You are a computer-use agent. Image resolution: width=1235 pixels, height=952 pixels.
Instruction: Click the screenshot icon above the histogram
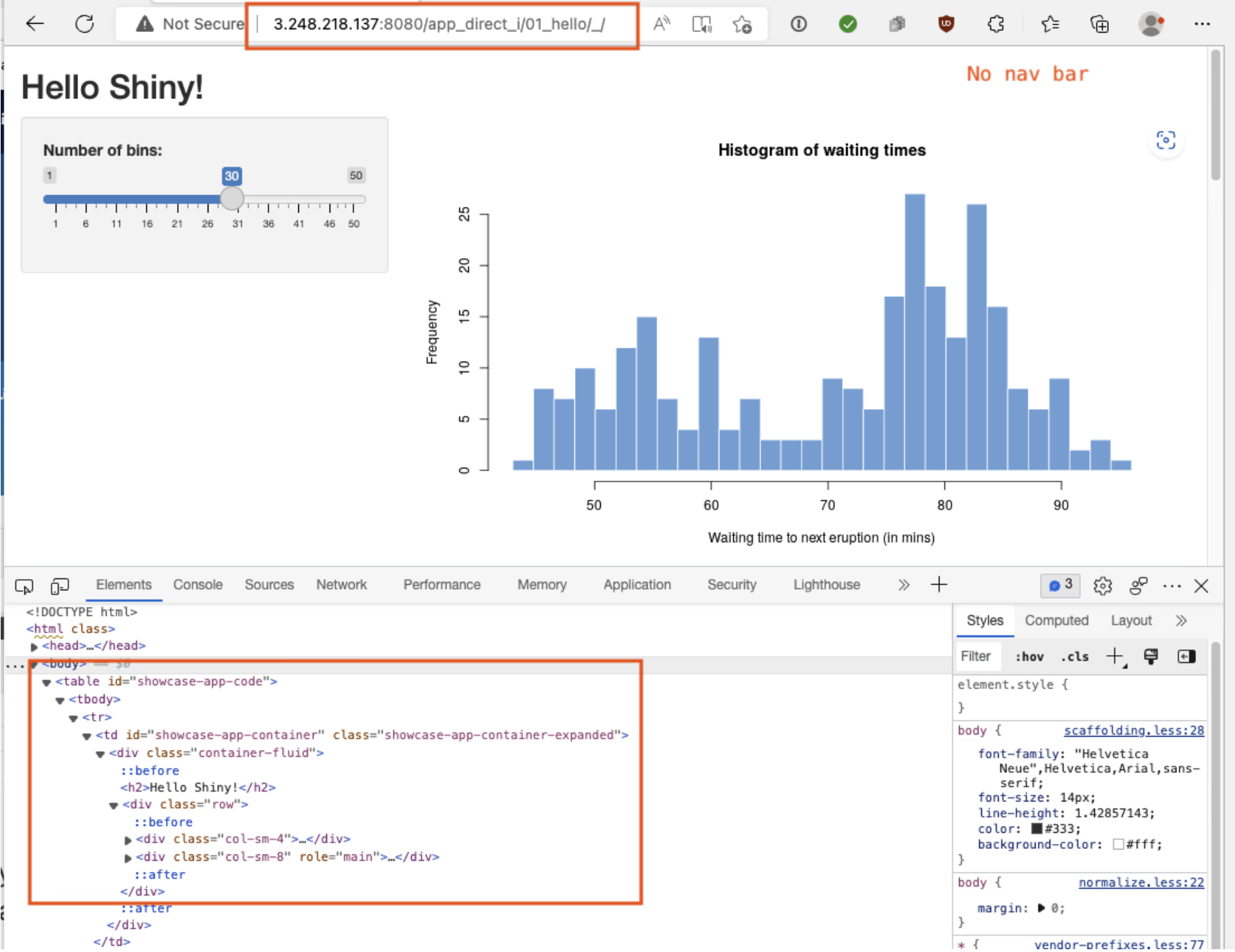coord(1166,141)
